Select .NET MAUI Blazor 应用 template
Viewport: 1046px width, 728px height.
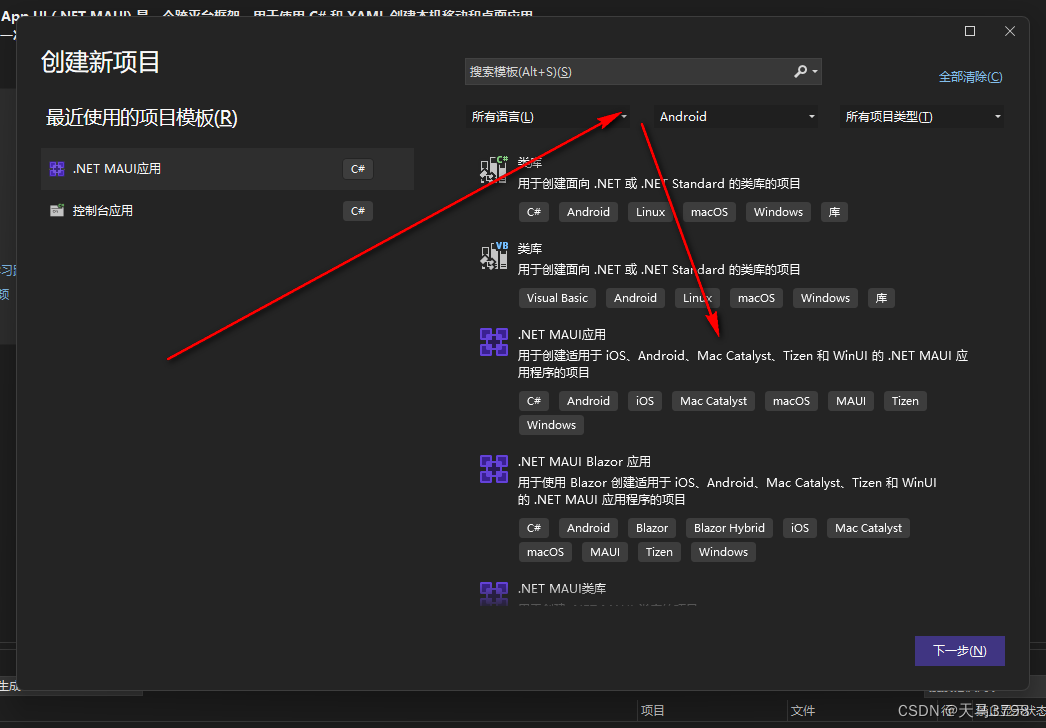(584, 461)
